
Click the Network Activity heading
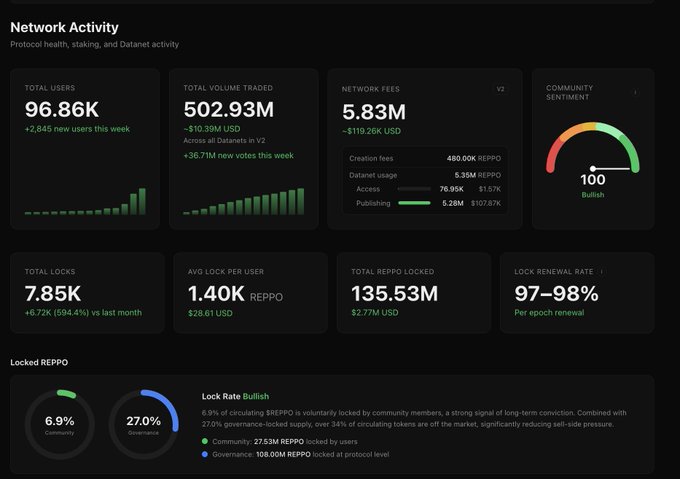coord(64,27)
